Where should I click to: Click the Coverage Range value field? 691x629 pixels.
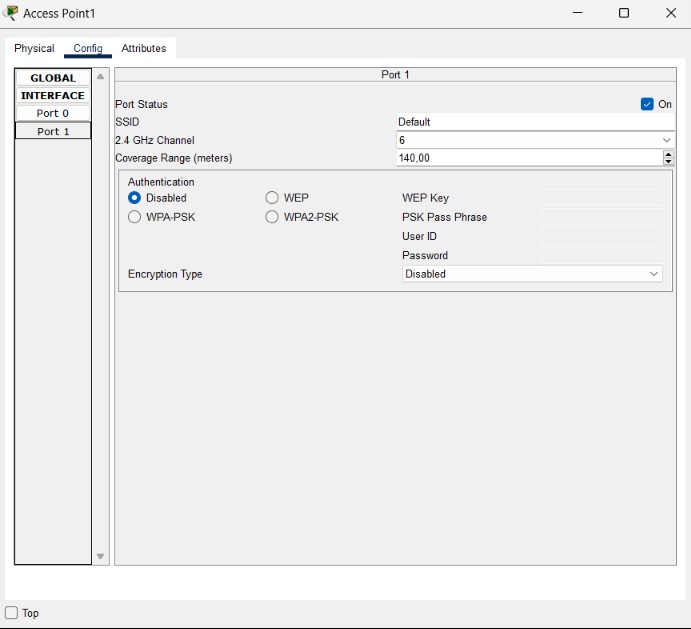530,158
